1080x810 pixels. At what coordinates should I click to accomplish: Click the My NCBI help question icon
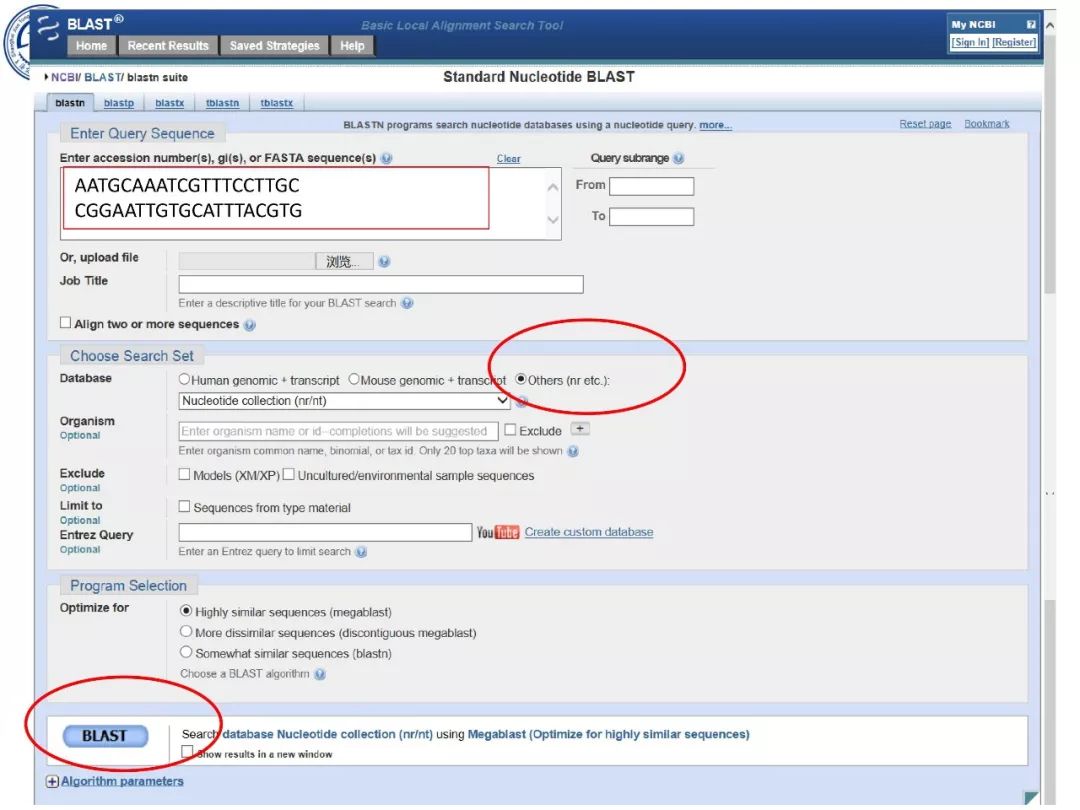click(x=1030, y=24)
